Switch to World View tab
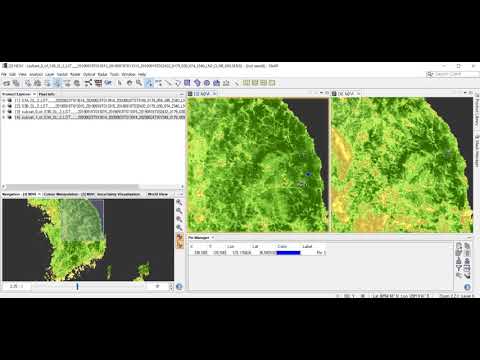Screen dimensions: 480x360 tap(158, 194)
